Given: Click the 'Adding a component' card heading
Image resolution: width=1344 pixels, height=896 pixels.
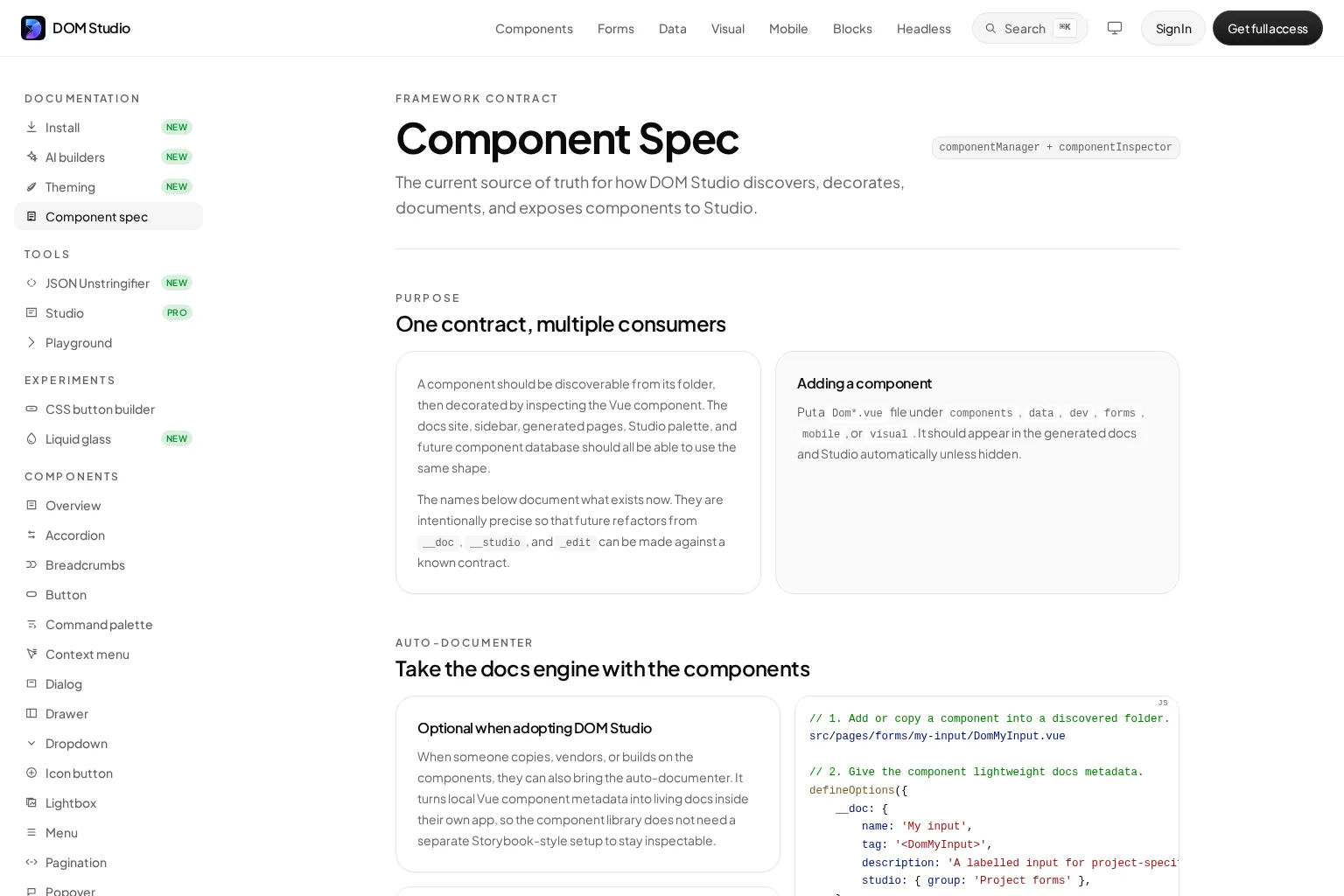Looking at the screenshot, I should pos(864,383).
